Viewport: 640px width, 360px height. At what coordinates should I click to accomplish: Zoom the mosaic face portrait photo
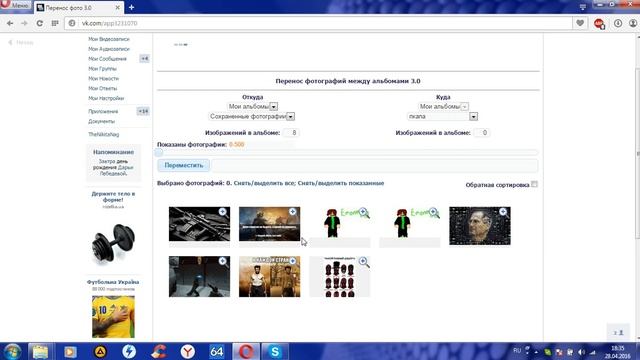[503, 211]
